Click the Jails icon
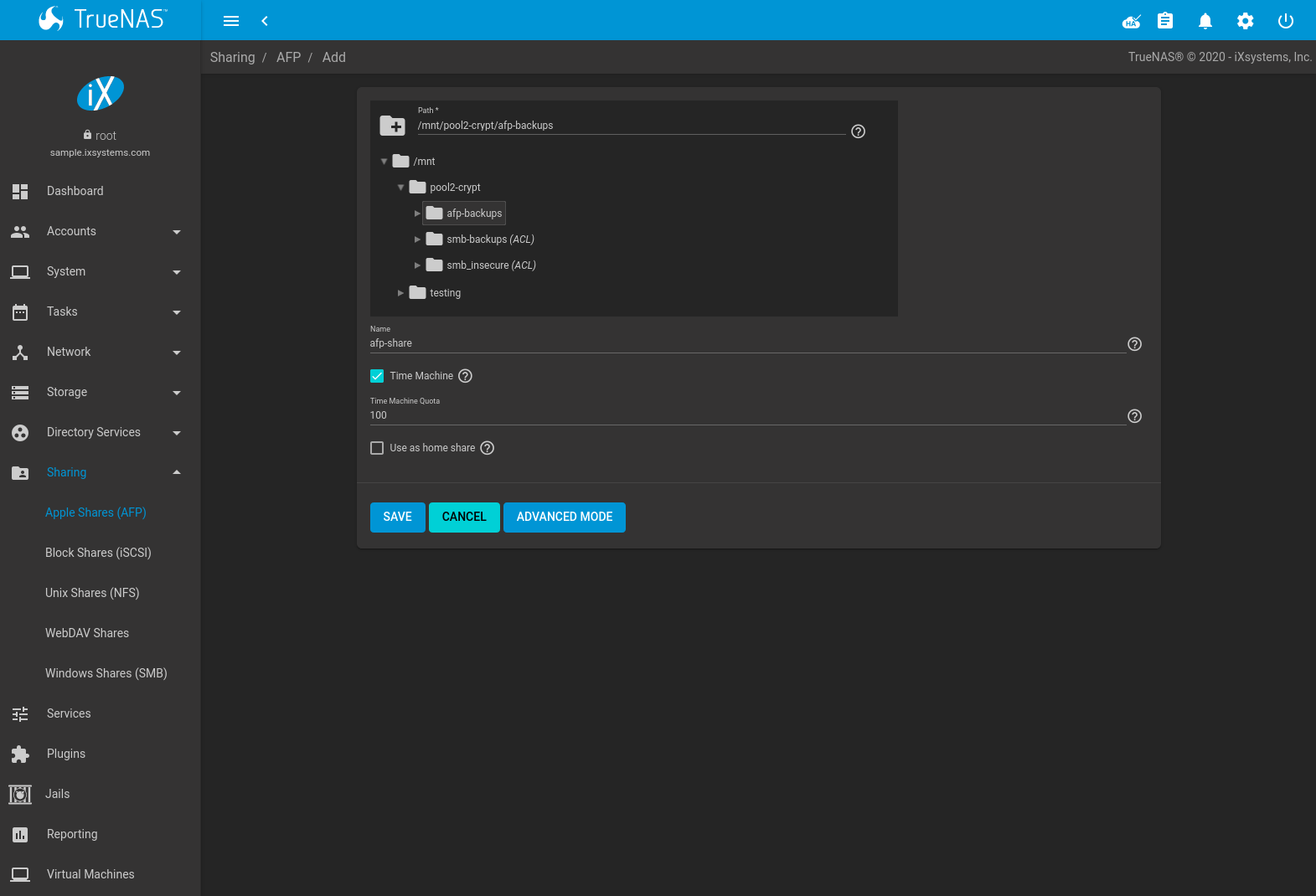The width and height of the screenshot is (1316, 896). [x=20, y=794]
